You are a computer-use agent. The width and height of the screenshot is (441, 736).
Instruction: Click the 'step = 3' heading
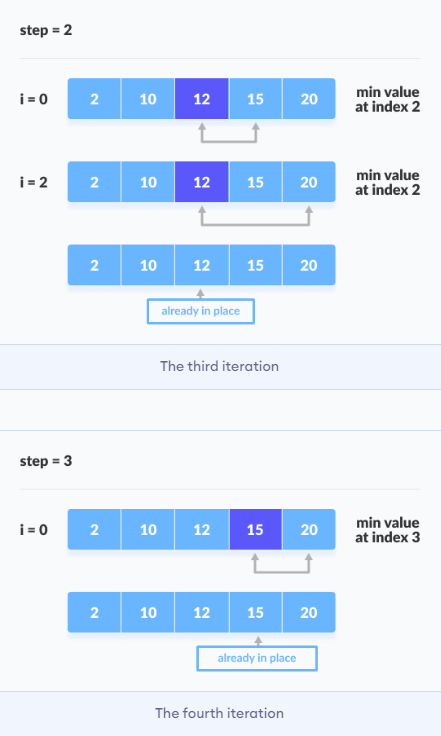(x=46, y=461)
